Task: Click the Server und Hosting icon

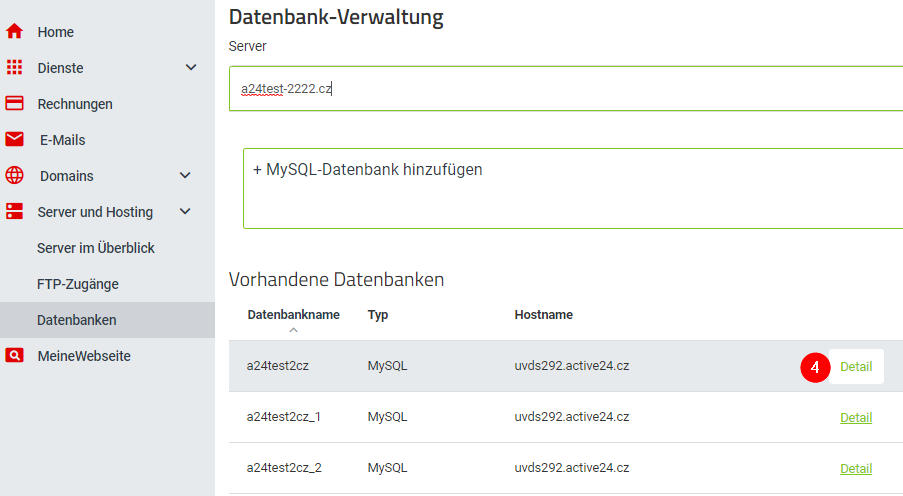Action: 14,211
